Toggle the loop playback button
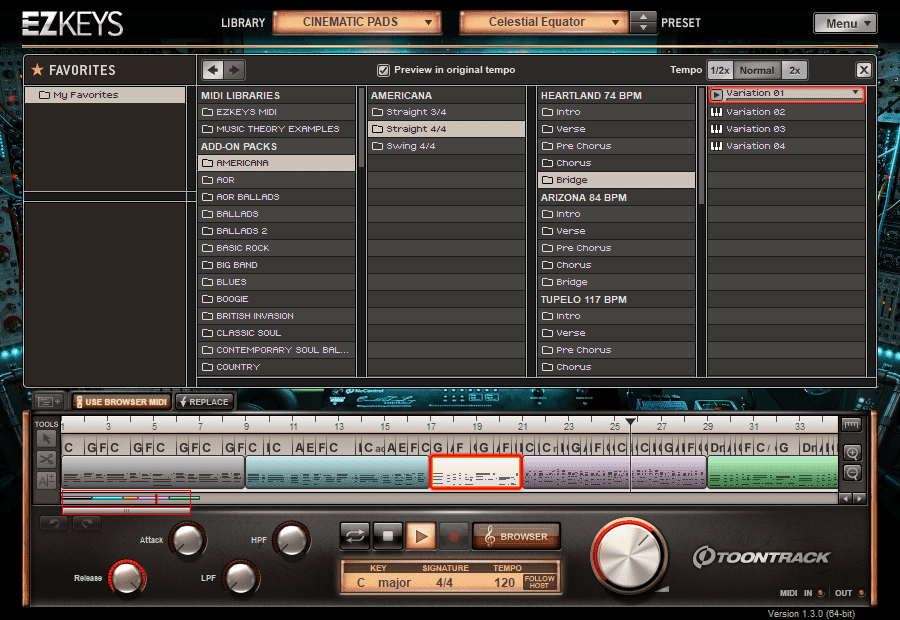 (x=355, y=536)
